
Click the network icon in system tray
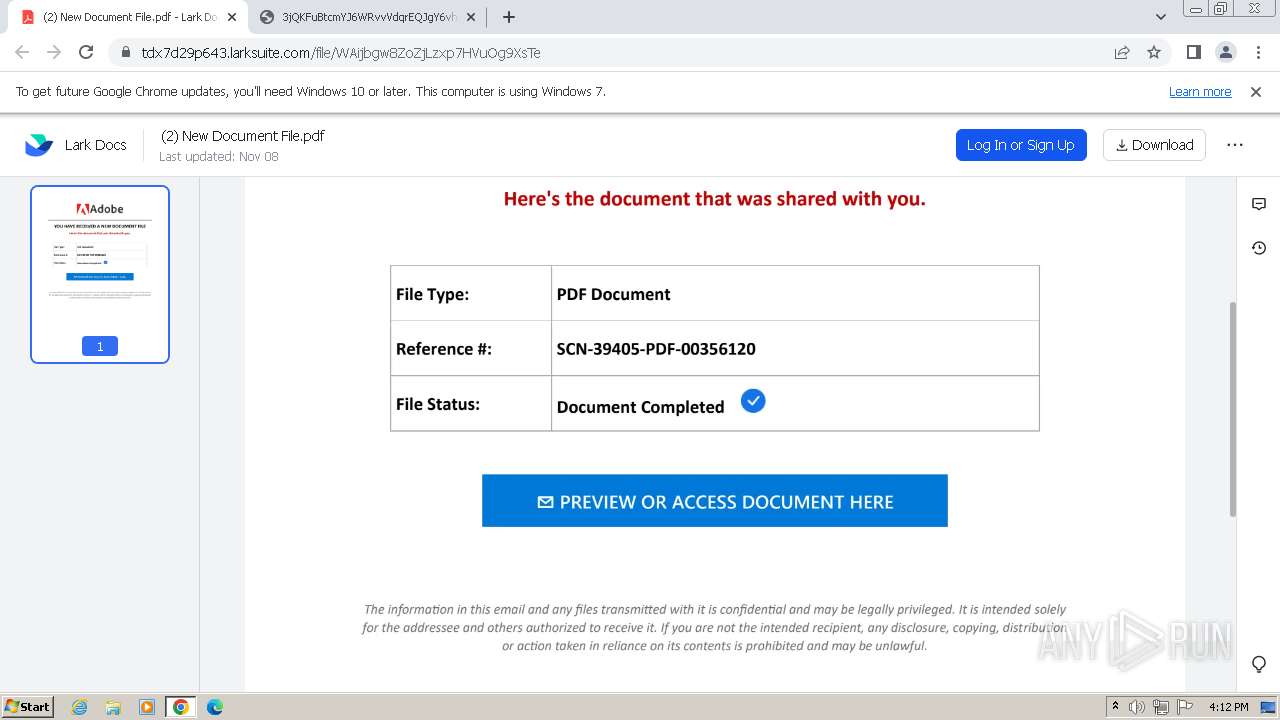click(1161, 707)
